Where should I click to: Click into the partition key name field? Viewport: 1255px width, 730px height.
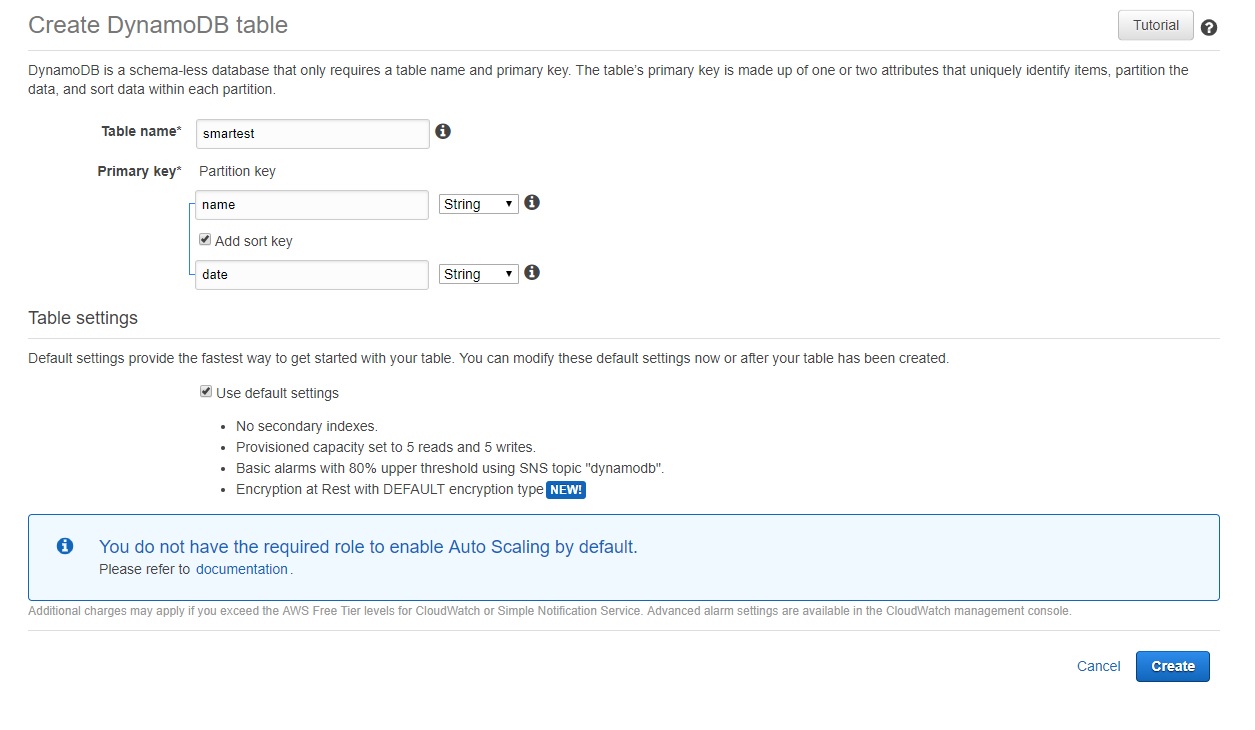tap(311, 204)
